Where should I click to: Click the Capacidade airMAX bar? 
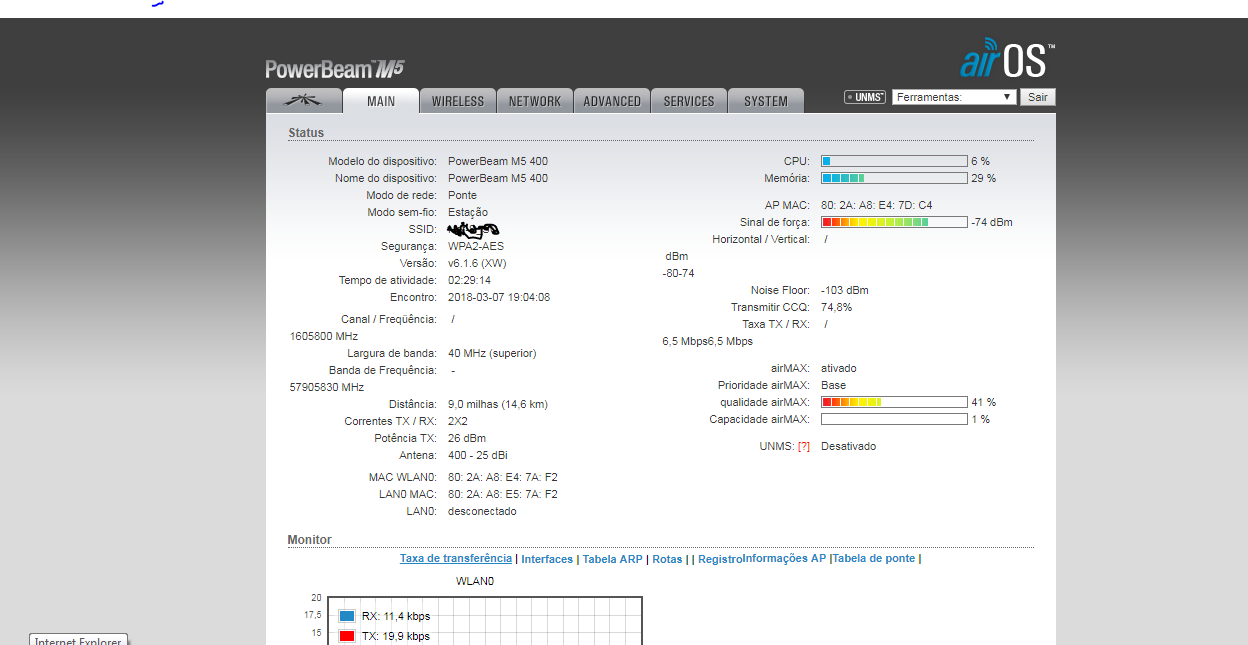pos(894,419)
